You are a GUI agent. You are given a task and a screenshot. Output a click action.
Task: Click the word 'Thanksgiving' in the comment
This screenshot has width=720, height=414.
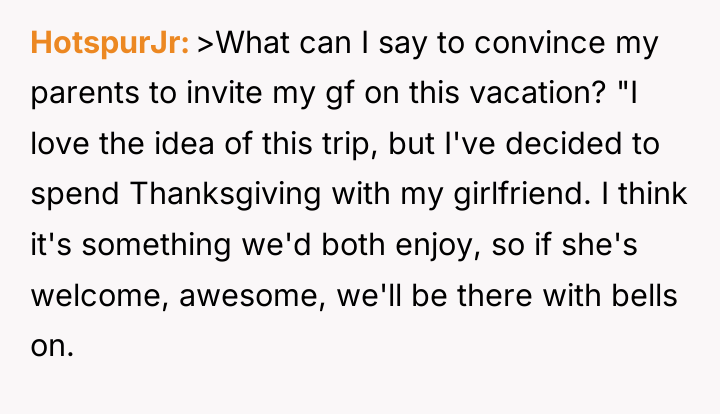click(x=225, y=194)
